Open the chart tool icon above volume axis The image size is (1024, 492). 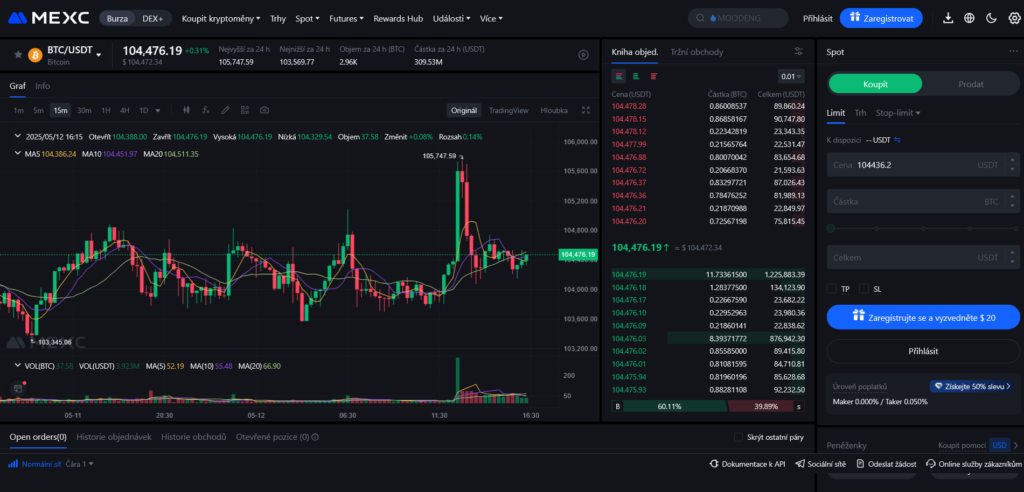[x=18, y=388]
